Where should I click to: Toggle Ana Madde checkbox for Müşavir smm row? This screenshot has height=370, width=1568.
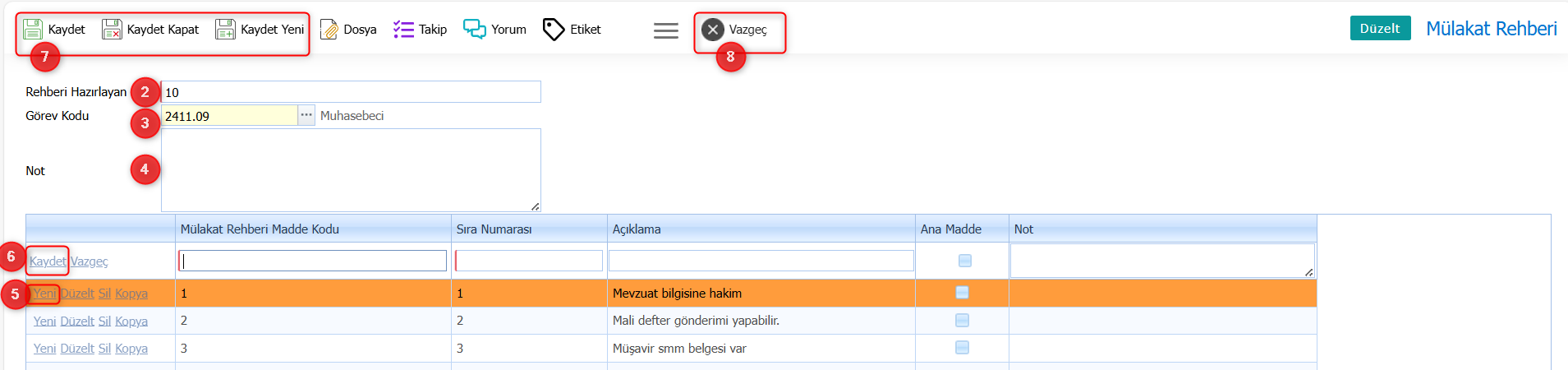(962, 348)
